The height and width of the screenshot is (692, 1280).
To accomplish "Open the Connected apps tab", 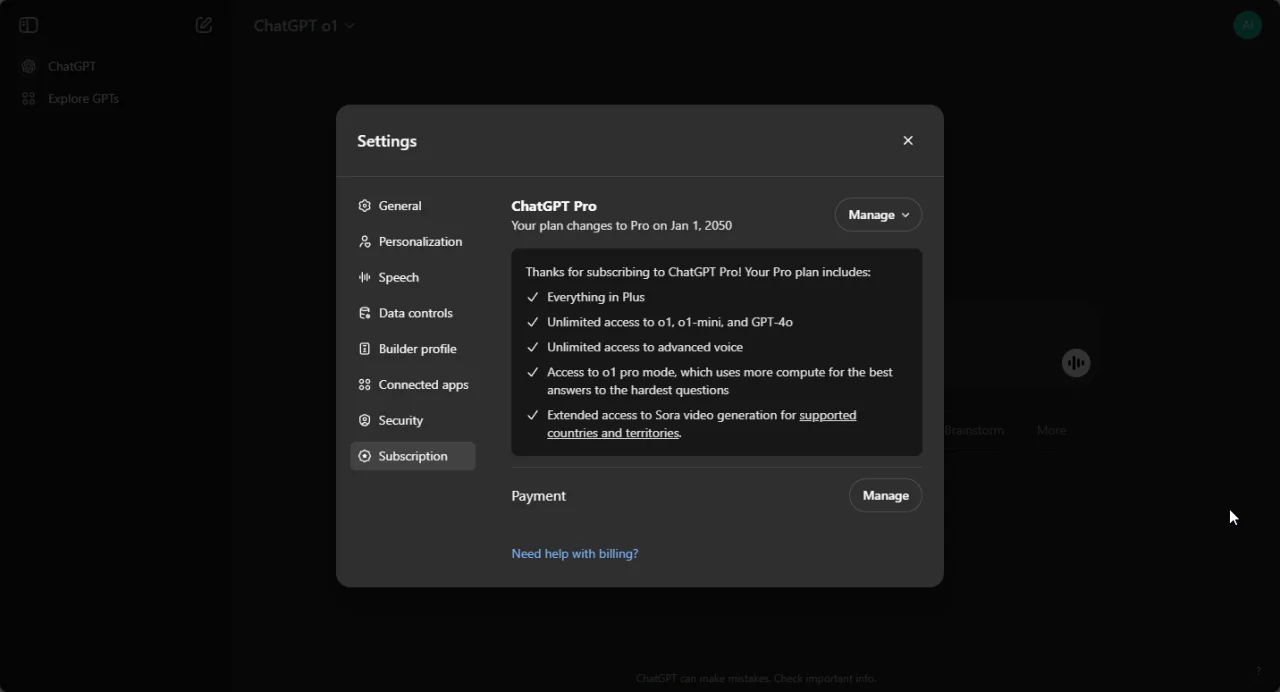I will tap(412, 385).
